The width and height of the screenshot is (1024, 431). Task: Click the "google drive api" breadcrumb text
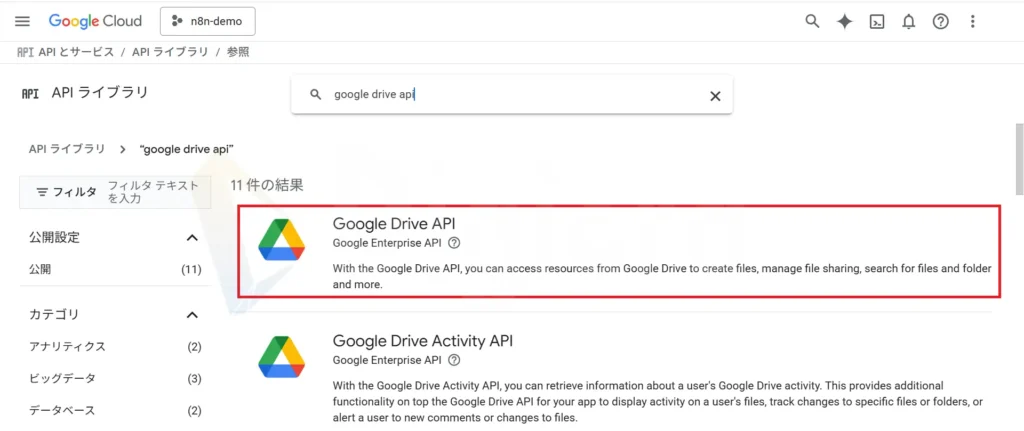pos(187,149)
